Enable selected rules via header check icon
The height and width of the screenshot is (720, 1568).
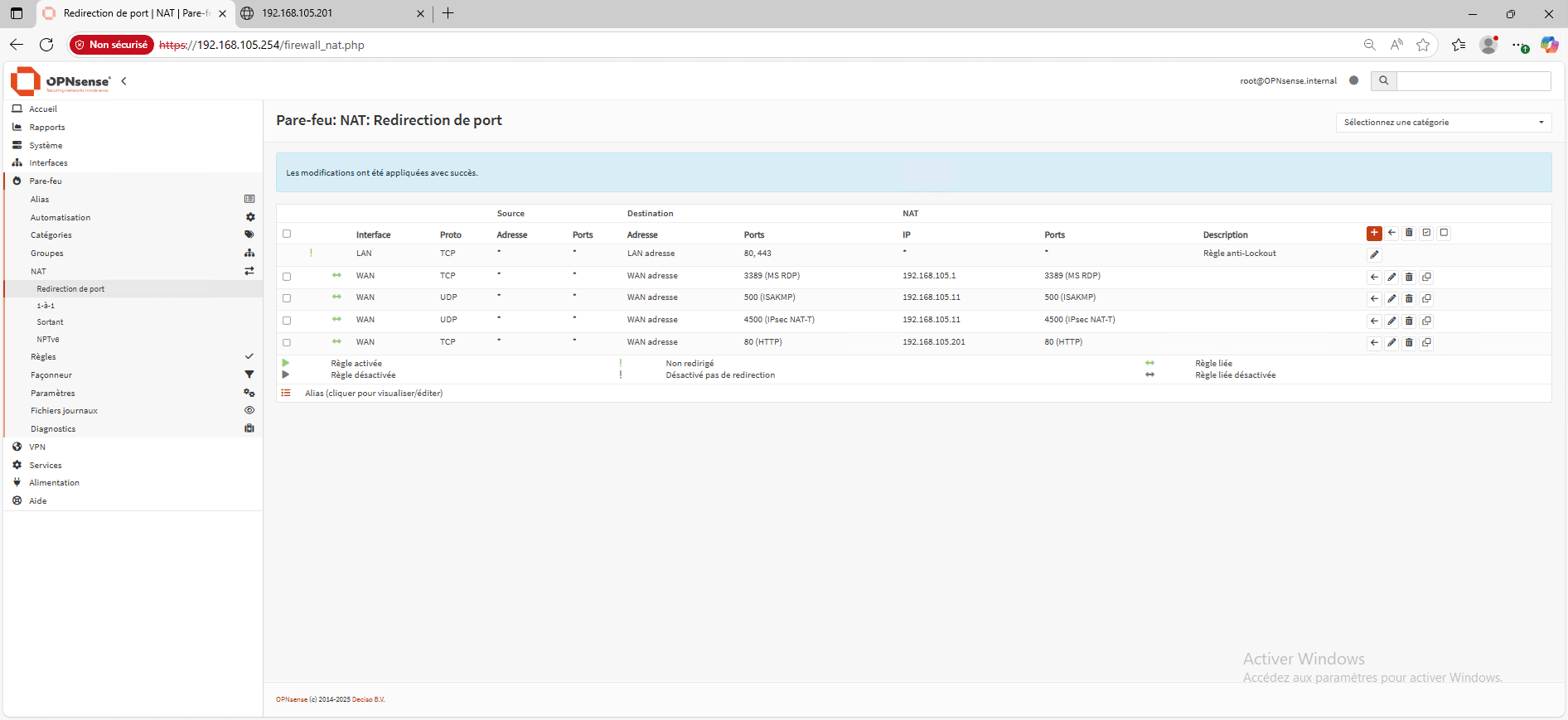(x=1426, y=233)
